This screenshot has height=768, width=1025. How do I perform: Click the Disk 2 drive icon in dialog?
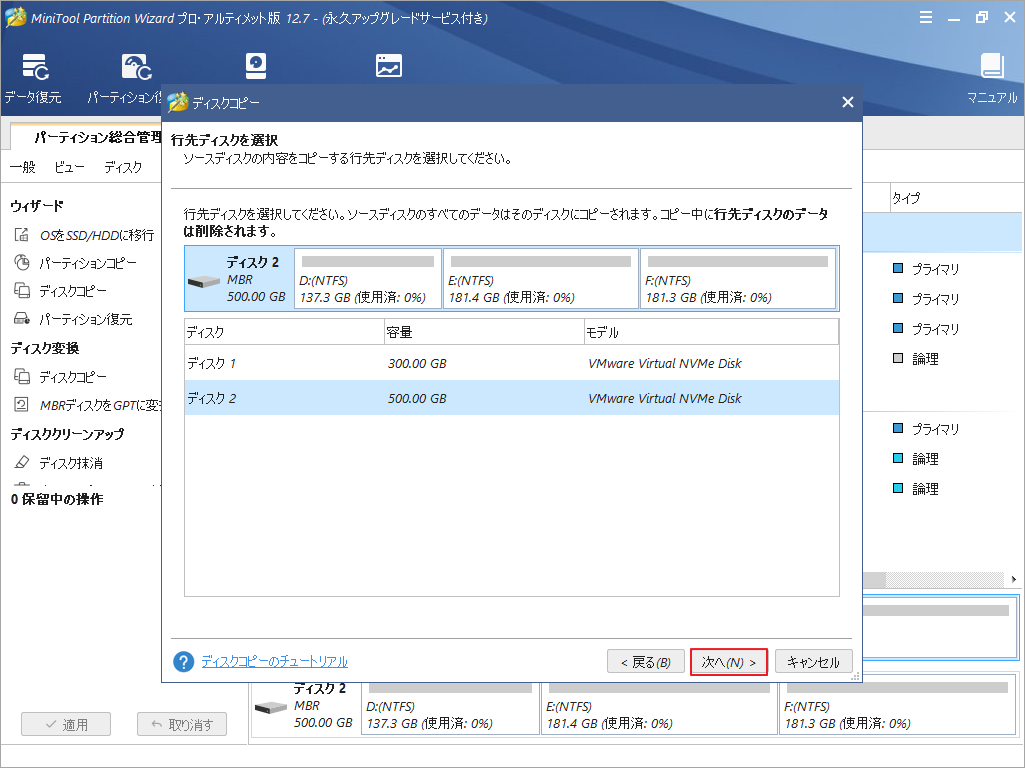(x=204, y=282)
